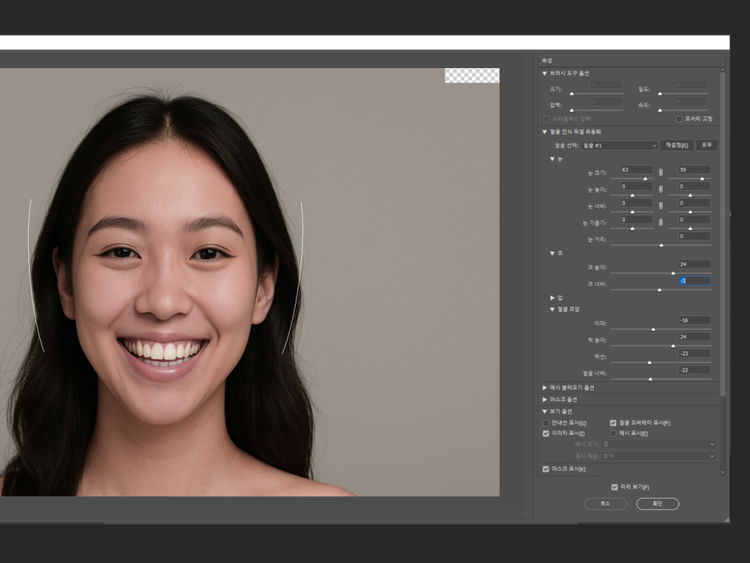Uncheck 얼굴 오버레이 표시 option
The height and width of the screenshot is (563, 750).
click(613, 423)
